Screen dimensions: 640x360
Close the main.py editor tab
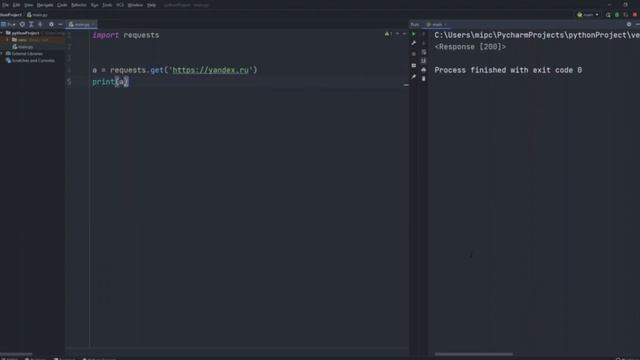pyautogui.click(x=94, y=24)
